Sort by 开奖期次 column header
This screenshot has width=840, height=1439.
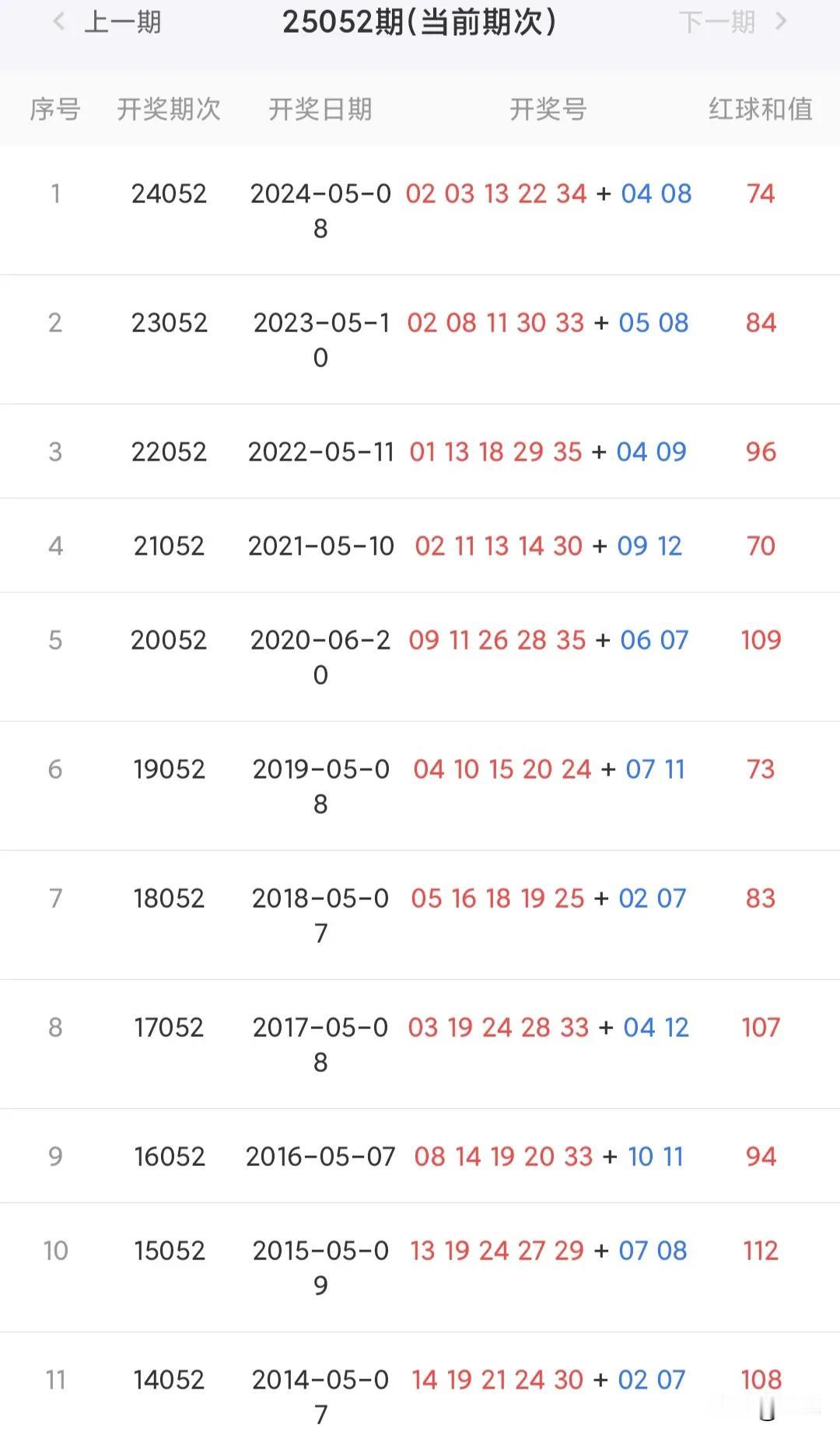click(169, 109)
